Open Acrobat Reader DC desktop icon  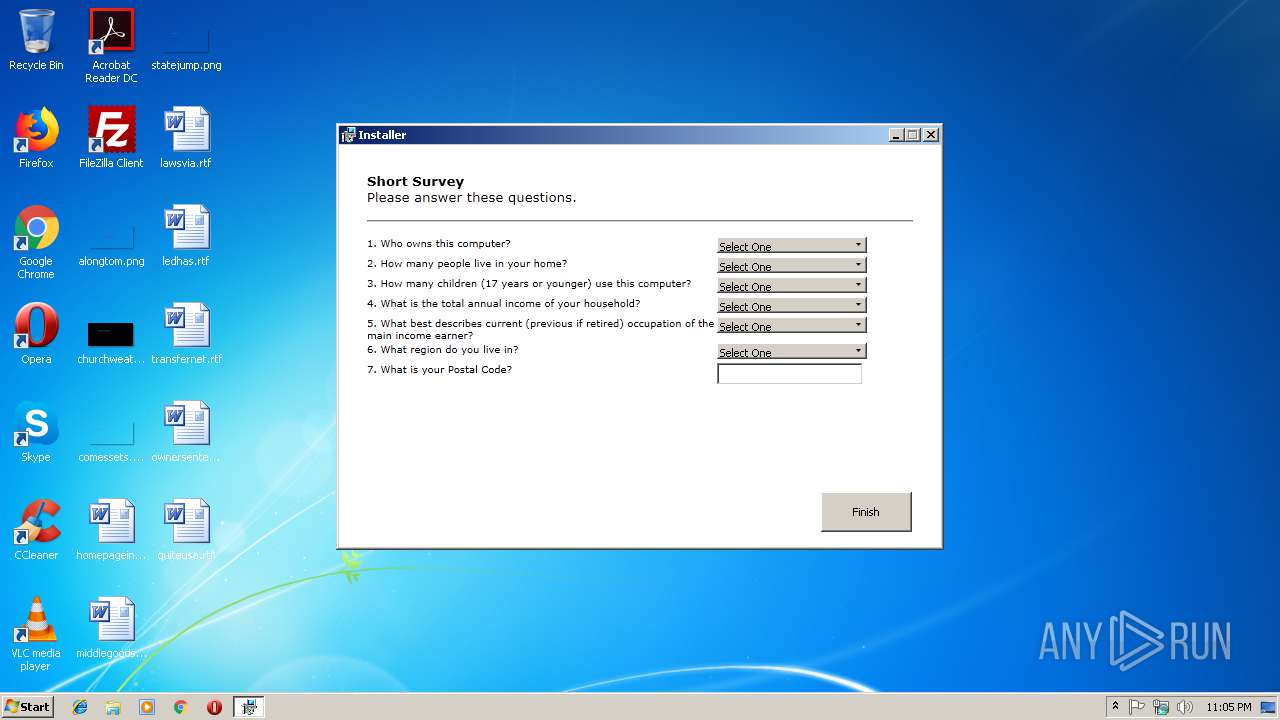111,46
